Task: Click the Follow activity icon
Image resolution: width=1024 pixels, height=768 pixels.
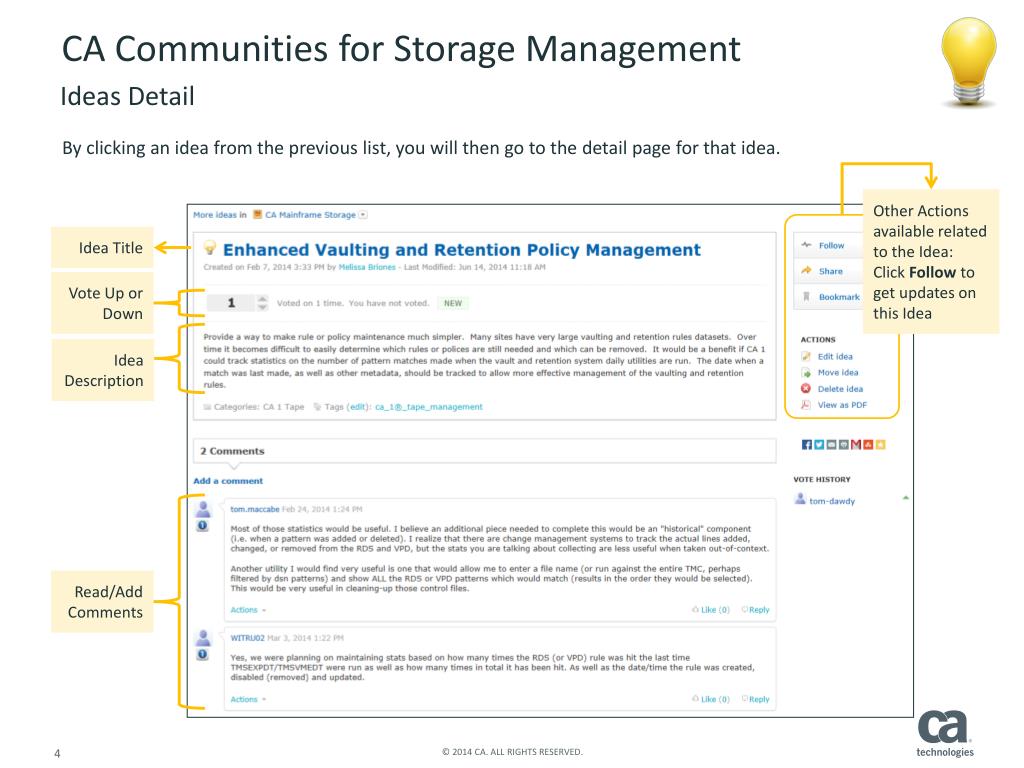Action: (807, 245)
